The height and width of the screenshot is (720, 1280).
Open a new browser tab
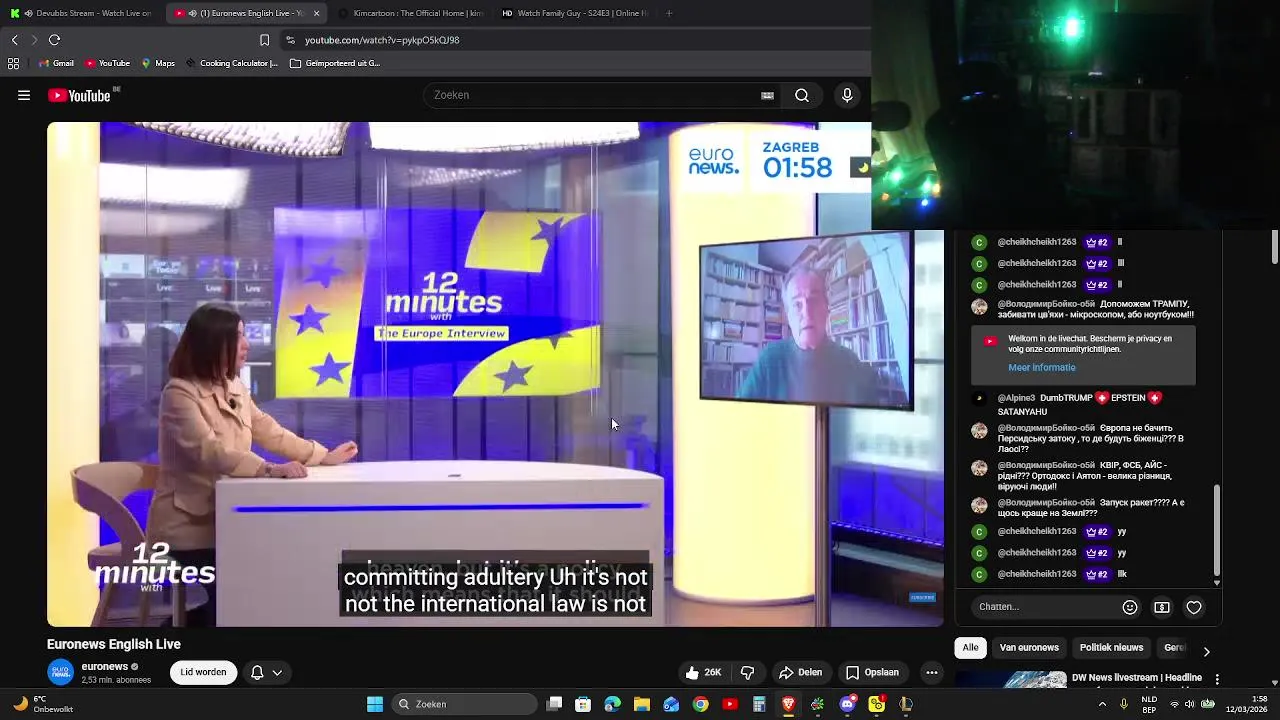tap(669, 13)
